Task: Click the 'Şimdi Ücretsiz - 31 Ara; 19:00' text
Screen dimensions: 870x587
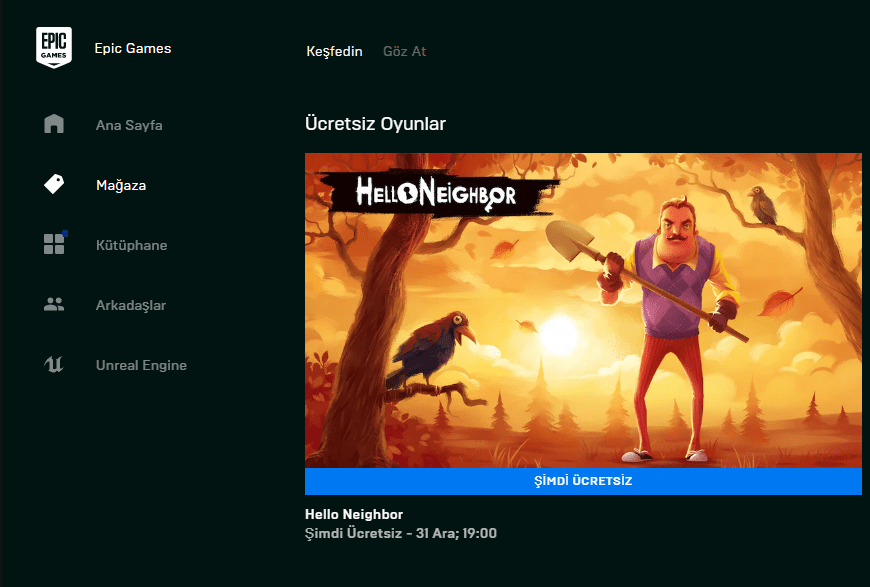Action: [401, 534]
